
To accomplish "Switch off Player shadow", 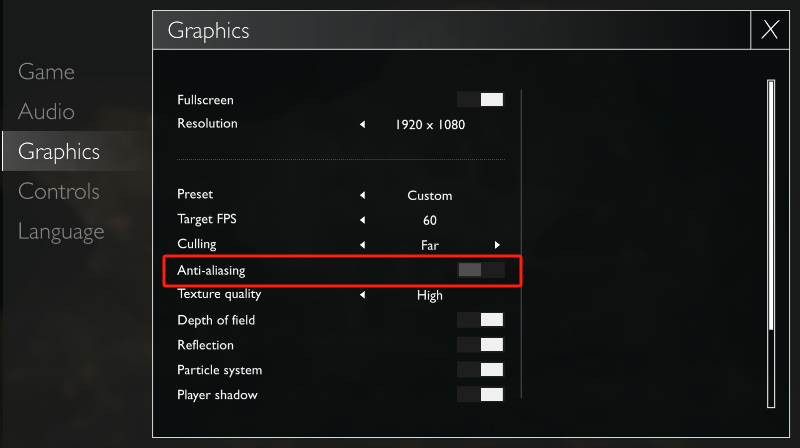I will point(480,395).
